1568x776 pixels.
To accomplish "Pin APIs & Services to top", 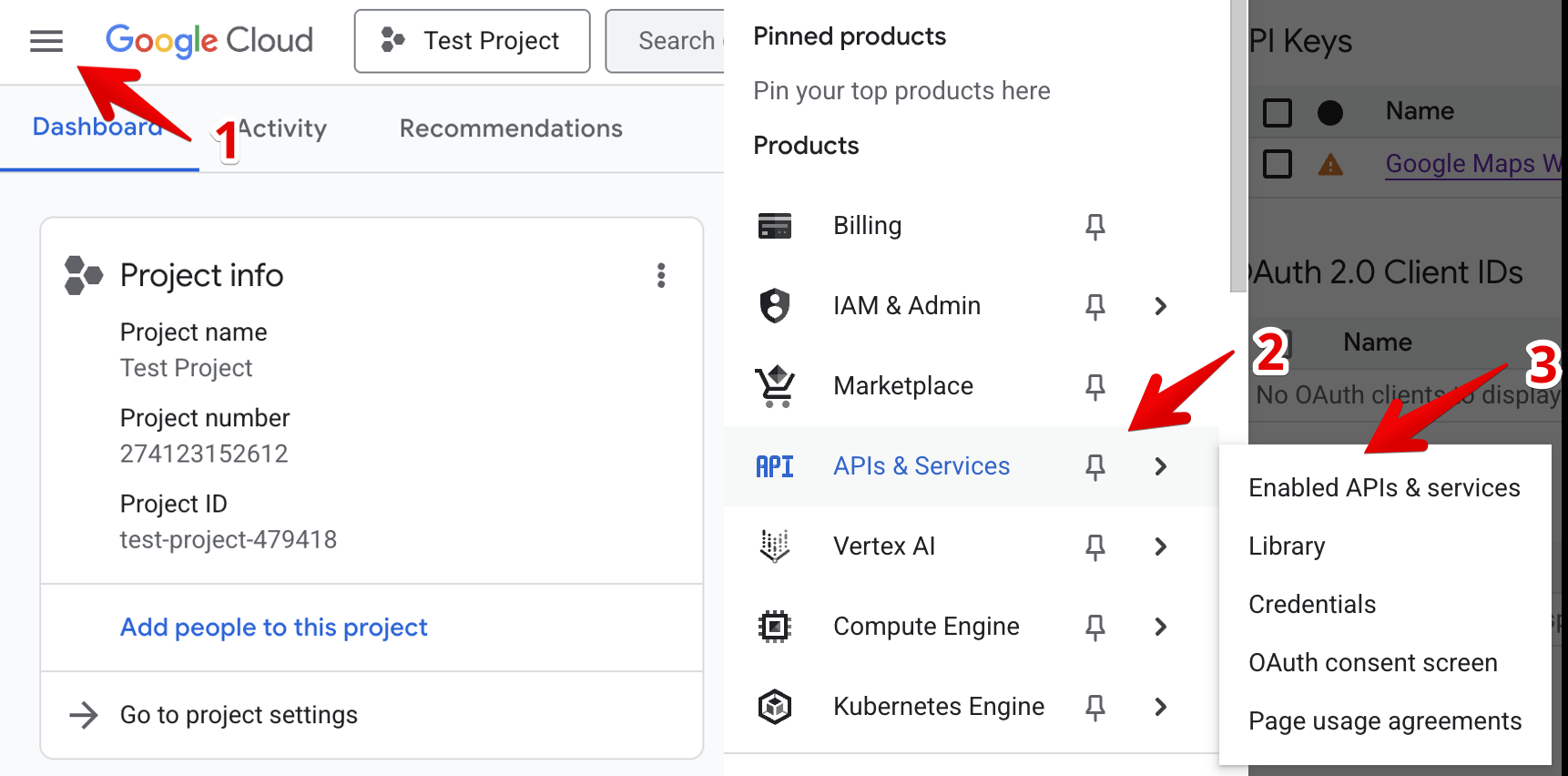I will click(1095, 466).
